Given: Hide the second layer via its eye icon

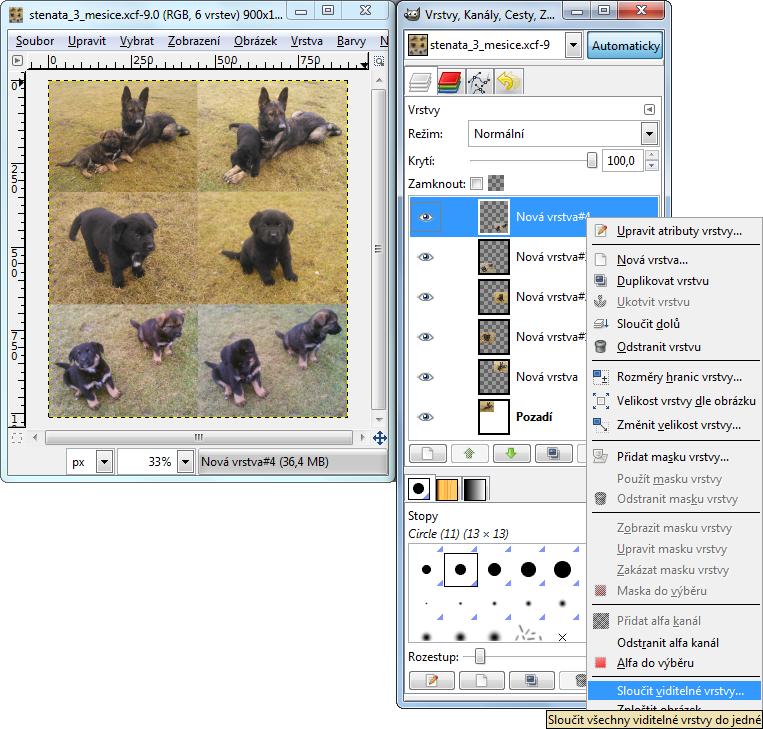Looking at the screenshot, I should point(426,257).
